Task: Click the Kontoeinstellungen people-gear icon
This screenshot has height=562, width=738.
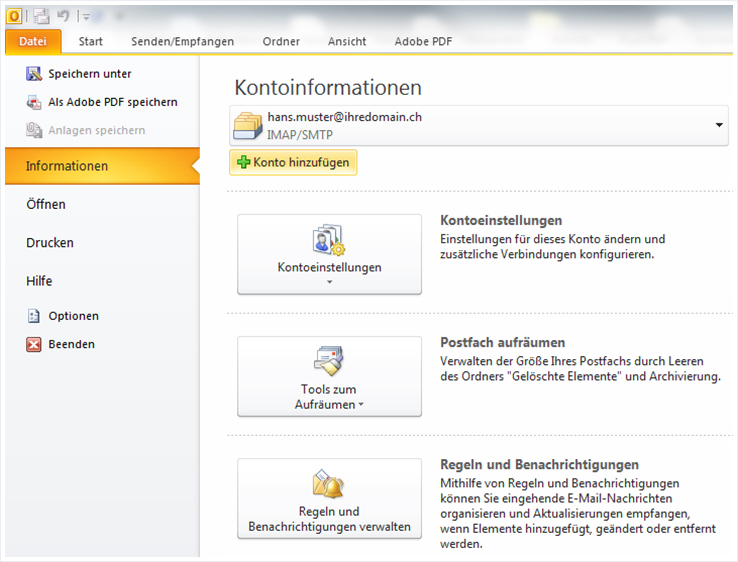Action: [x=329, y=240]
